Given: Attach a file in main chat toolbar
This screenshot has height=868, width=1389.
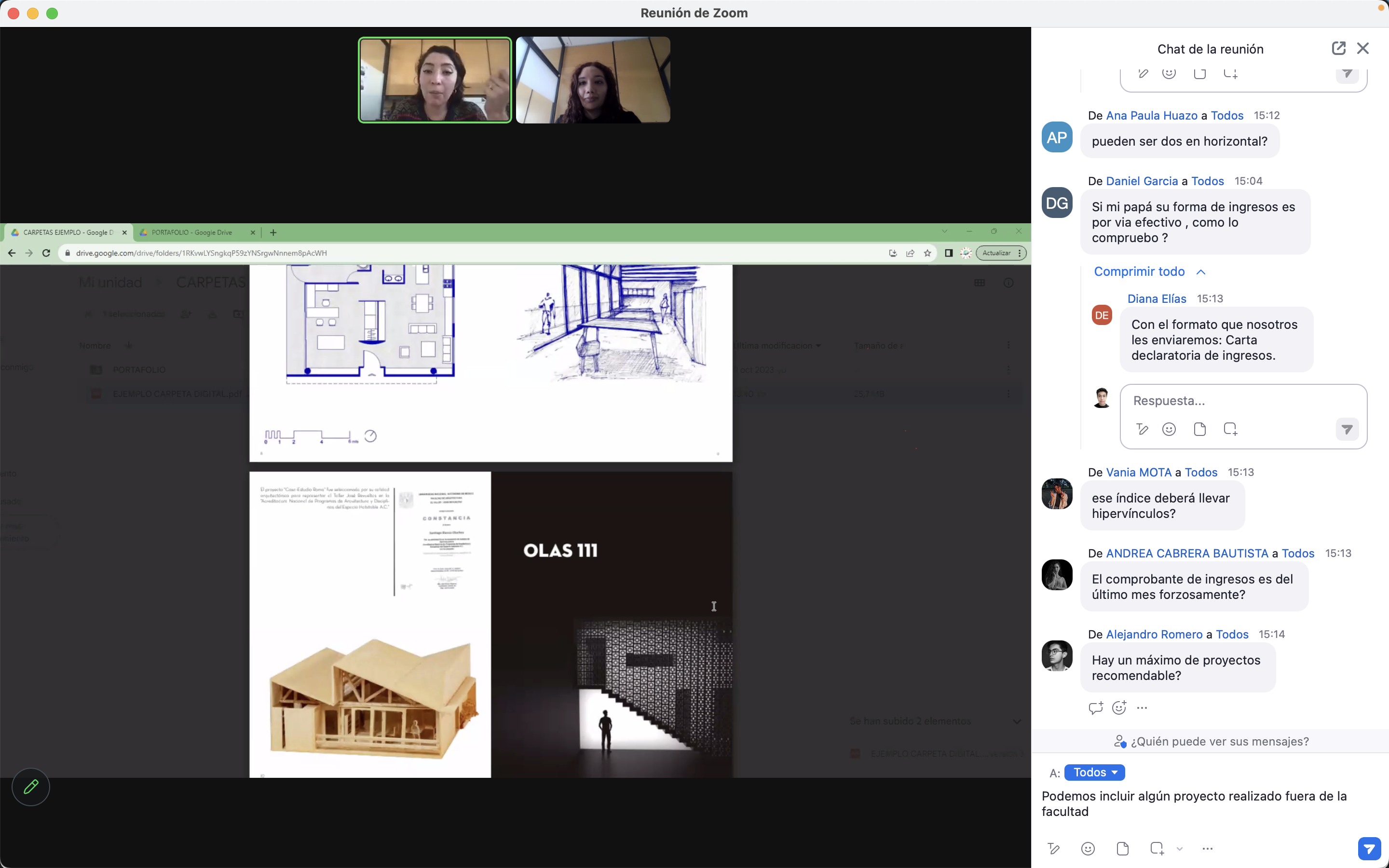Looking at the screenshot, I should pyautogui.click(x=1122, y=849).
